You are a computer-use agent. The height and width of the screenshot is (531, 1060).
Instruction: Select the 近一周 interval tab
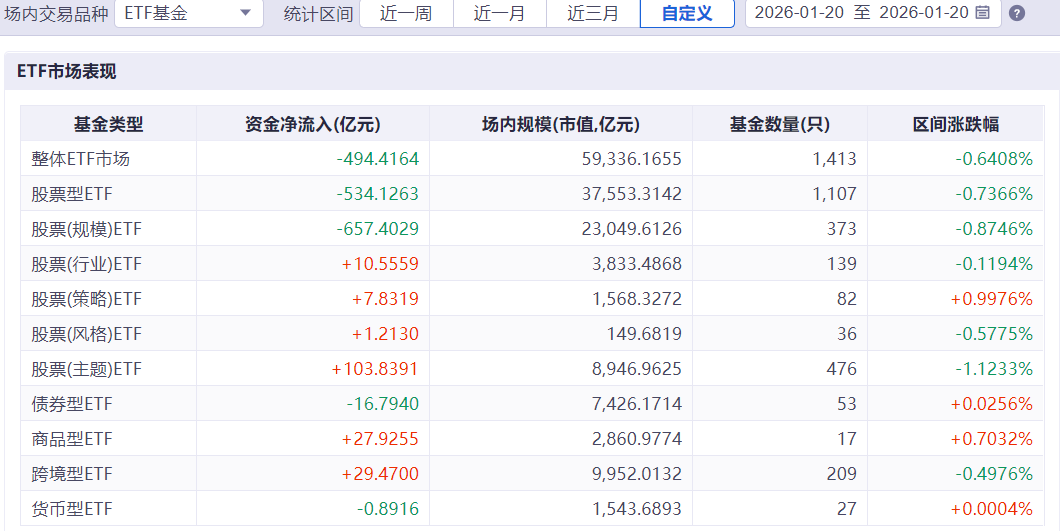[x=406, y=13]
